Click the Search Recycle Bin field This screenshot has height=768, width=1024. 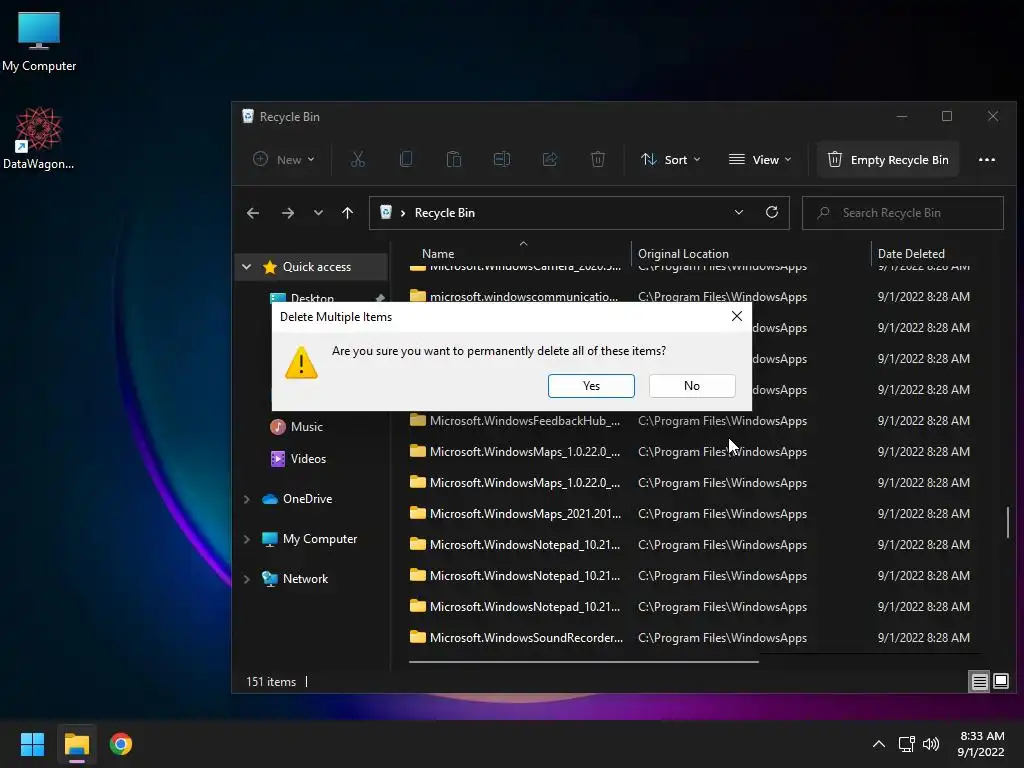click(x=903, y=213)
